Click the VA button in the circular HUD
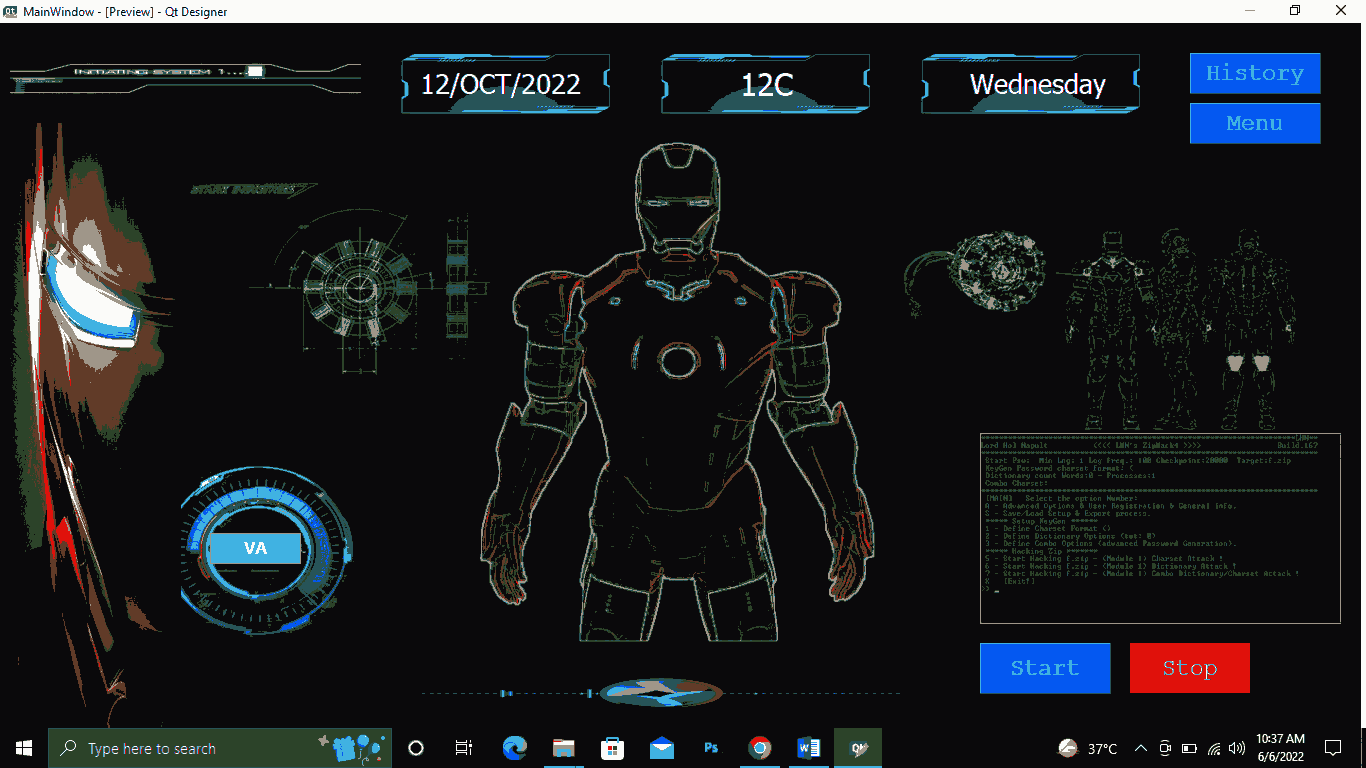The image size is (1366, 768). (x=255, y=548)
